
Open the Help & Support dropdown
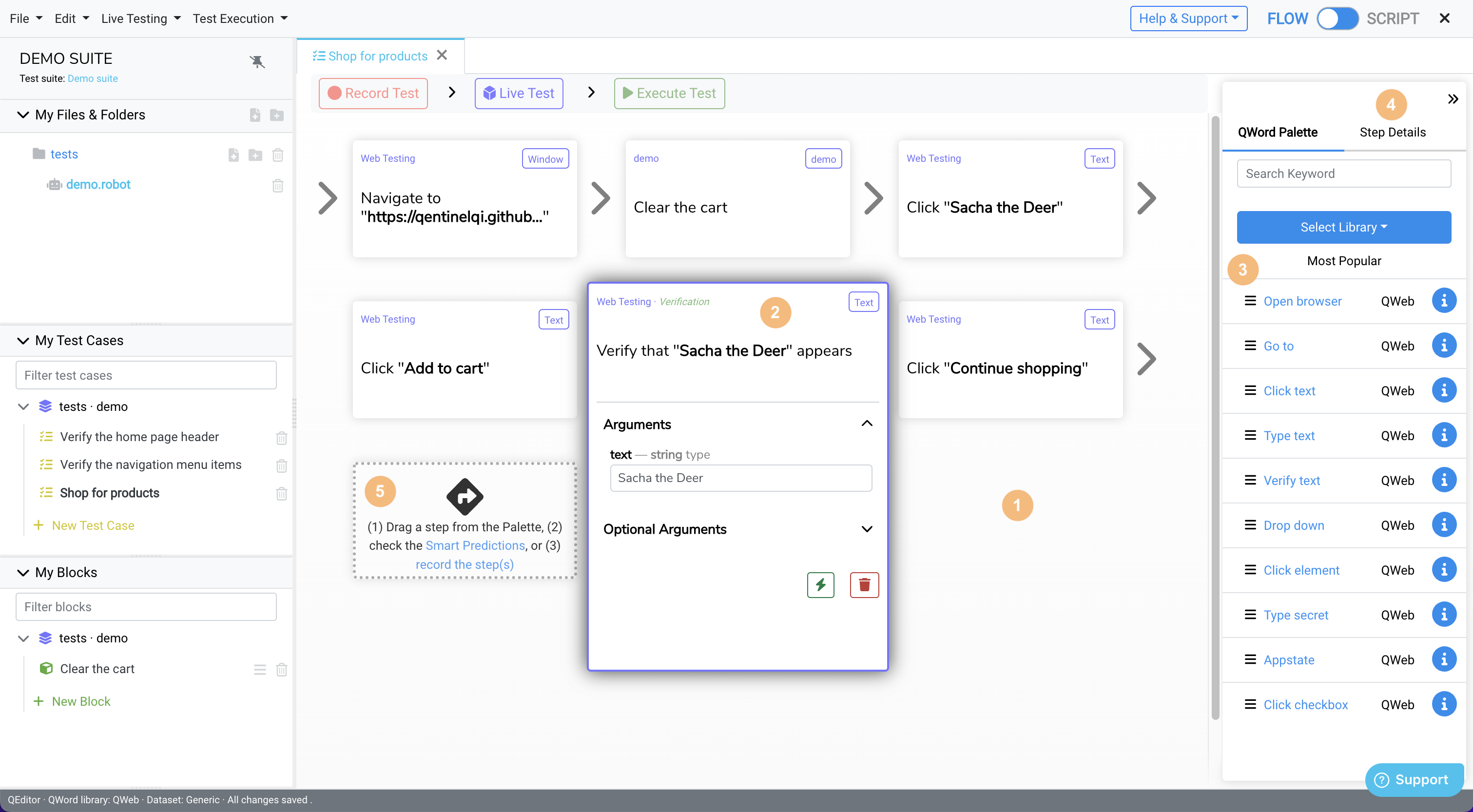(x=1188, y=19)
